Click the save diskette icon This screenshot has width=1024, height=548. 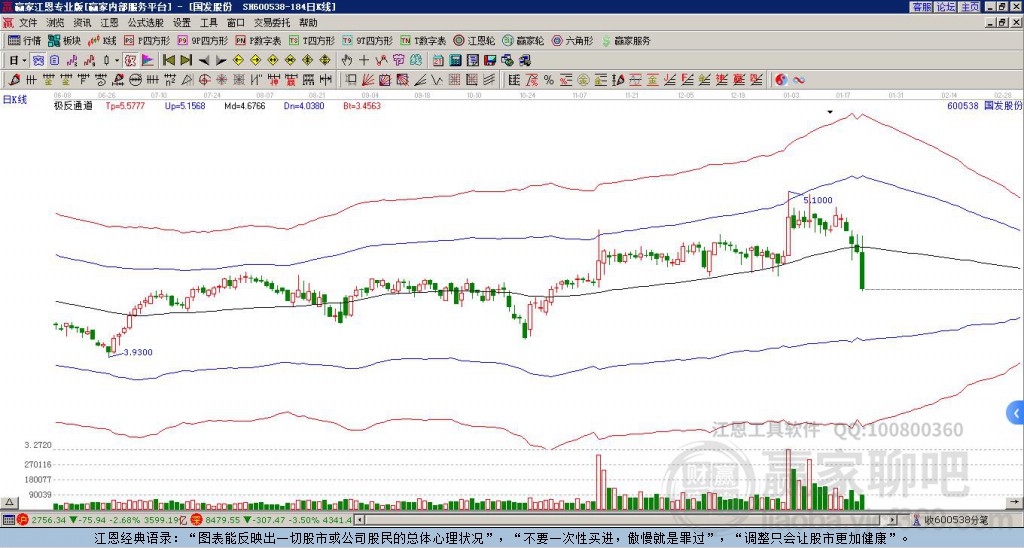(x=490, y=60)
